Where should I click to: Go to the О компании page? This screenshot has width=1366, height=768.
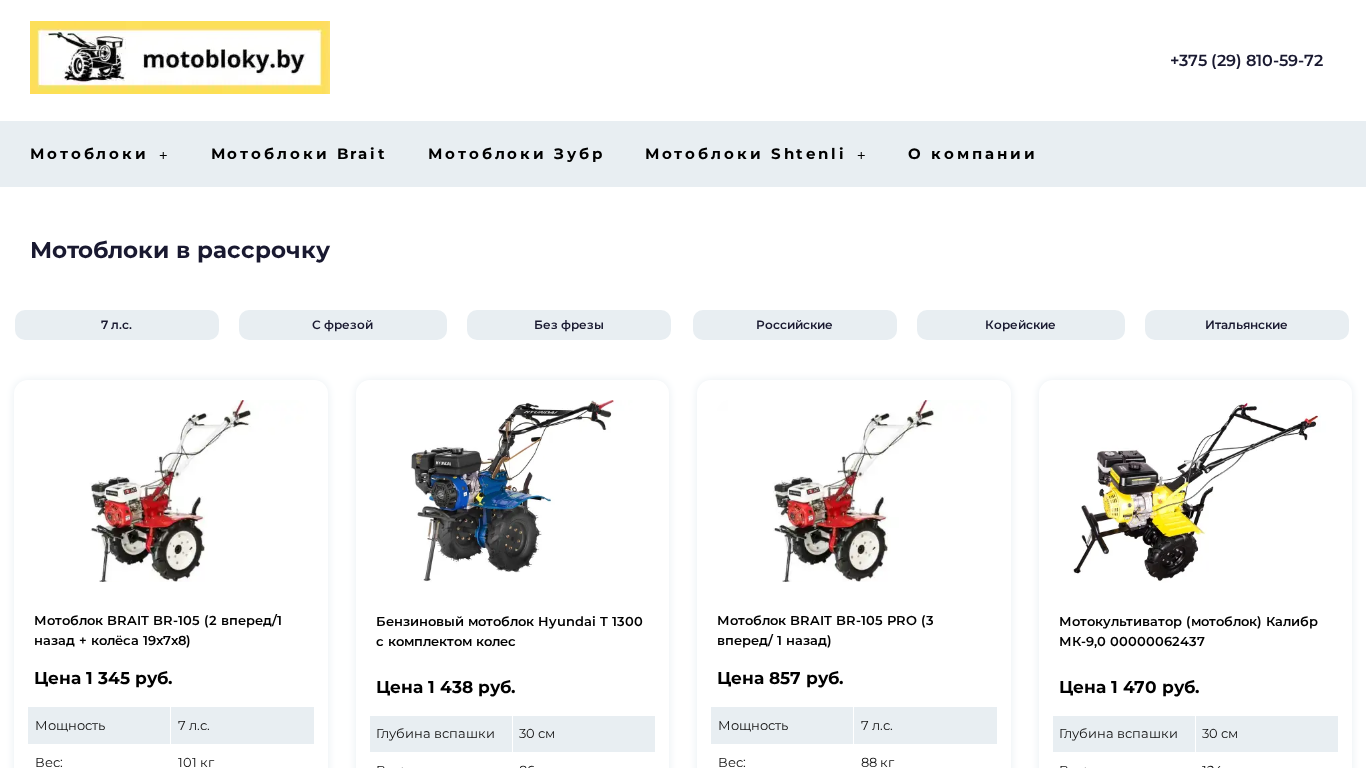pos(972,154)
